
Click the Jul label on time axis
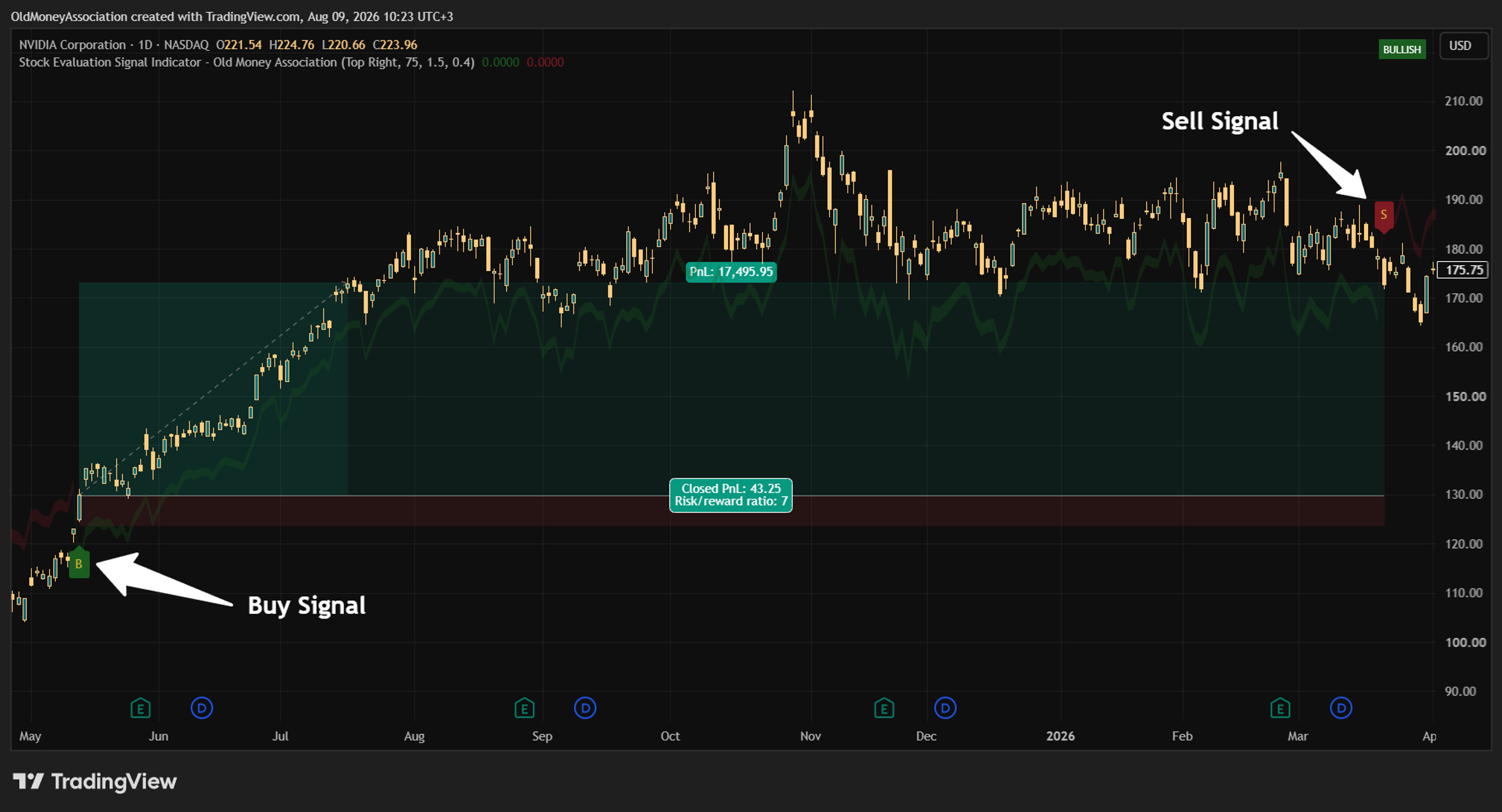tap(280, 736)
